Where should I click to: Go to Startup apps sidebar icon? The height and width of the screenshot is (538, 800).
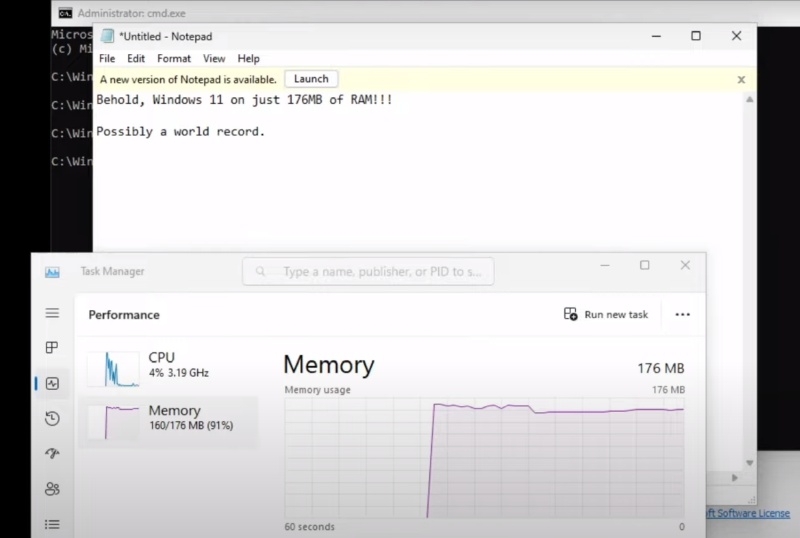(x=52, y=453)
